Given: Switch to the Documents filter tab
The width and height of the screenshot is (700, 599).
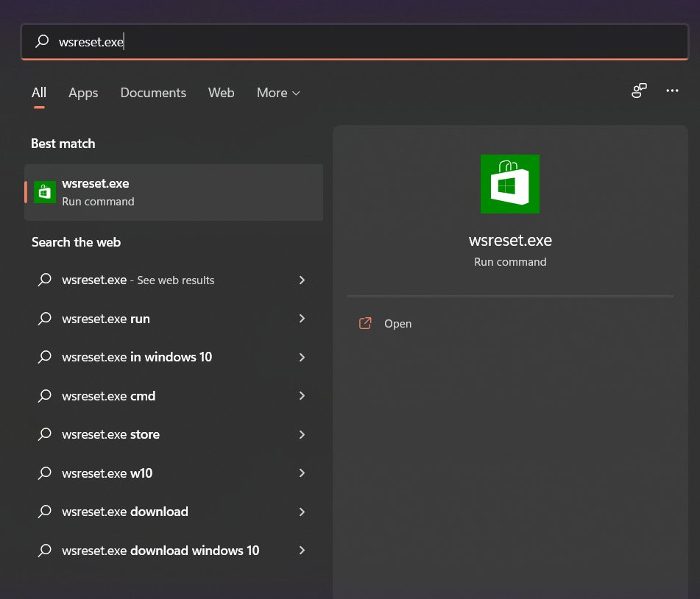Looking at the screenshot, I should pos(153,93).
